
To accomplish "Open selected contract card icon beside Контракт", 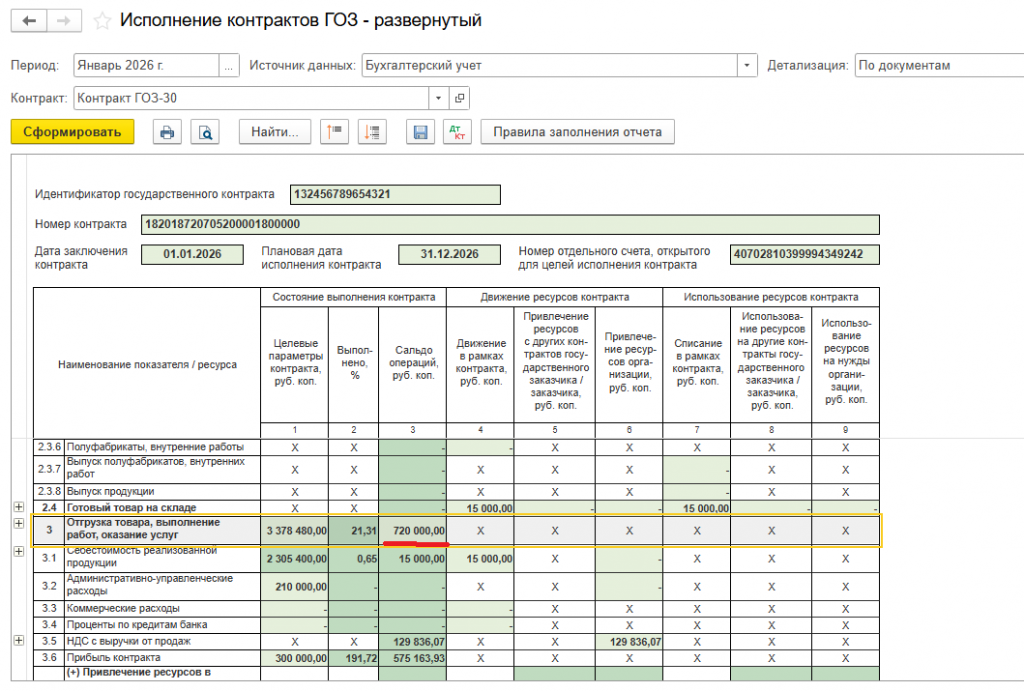I will 460,98.
